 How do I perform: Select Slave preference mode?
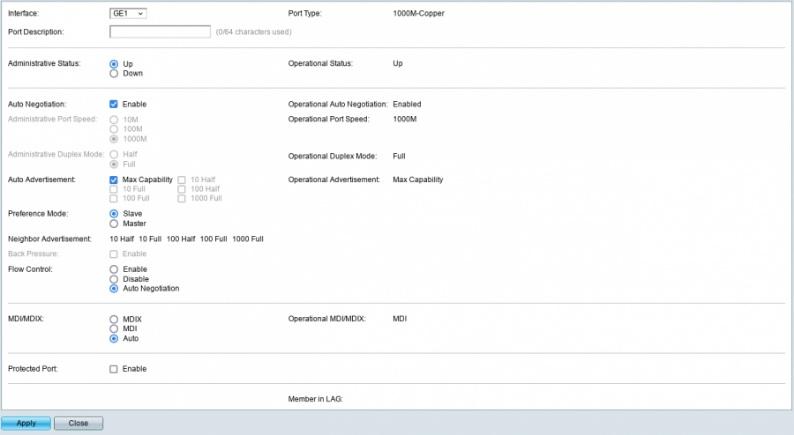[114, 213]
